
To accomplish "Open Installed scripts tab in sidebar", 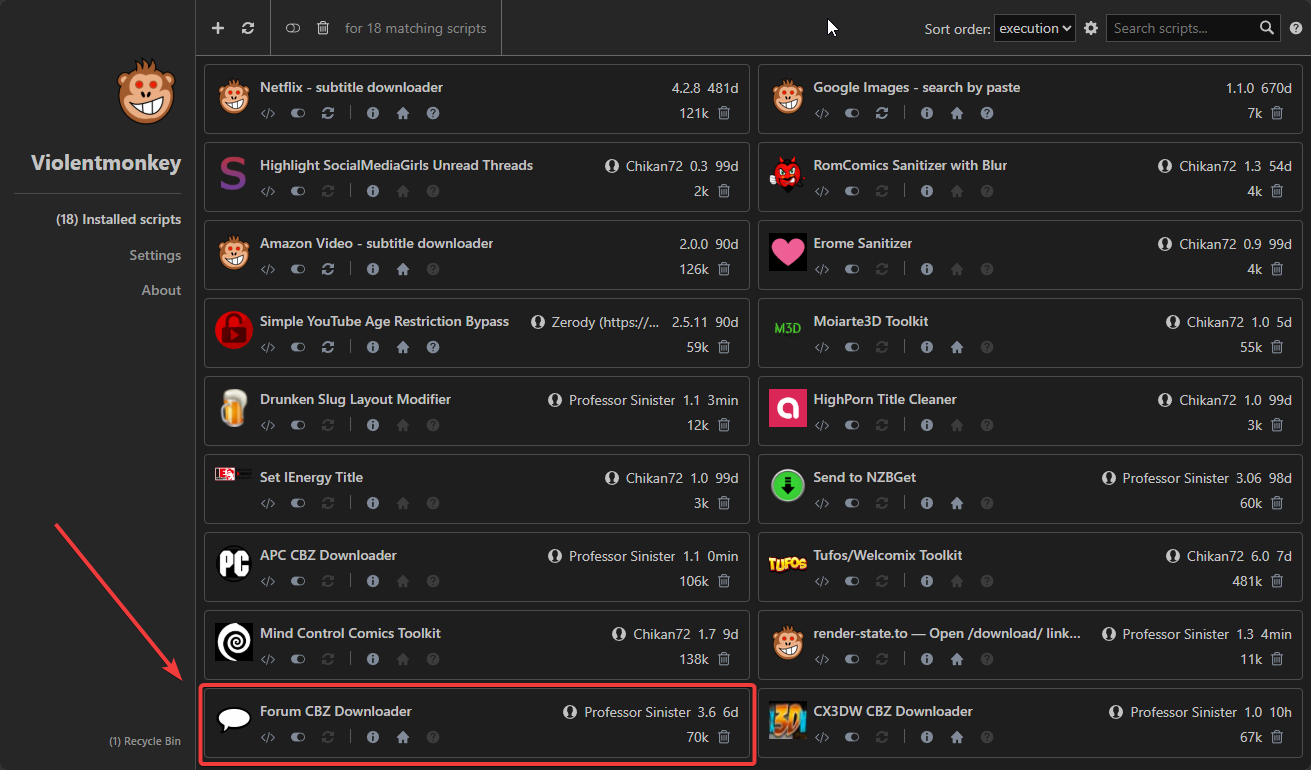I will coord(119,219).
